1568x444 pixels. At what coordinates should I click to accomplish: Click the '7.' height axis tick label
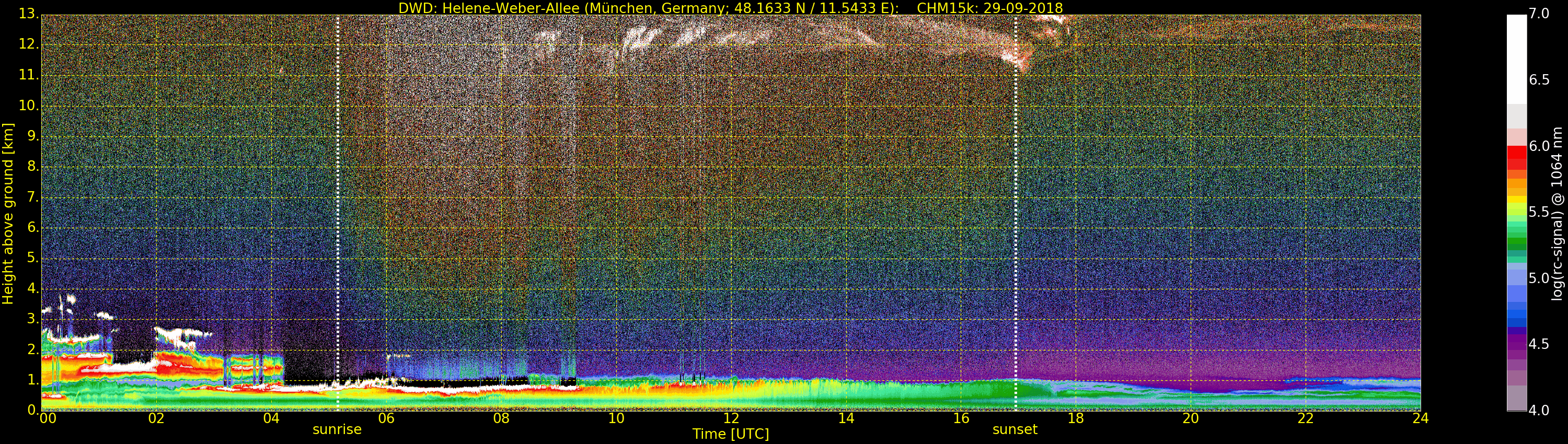pos(33,197)
